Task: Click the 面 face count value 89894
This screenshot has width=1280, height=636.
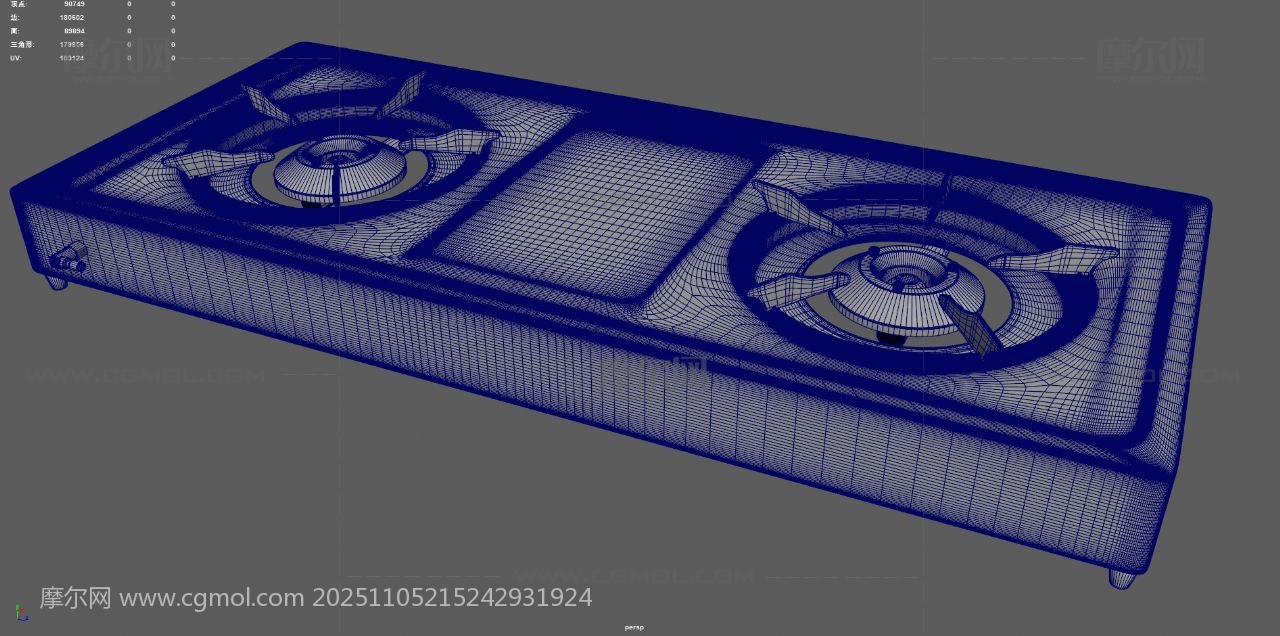Action: [x=73, y=31]
